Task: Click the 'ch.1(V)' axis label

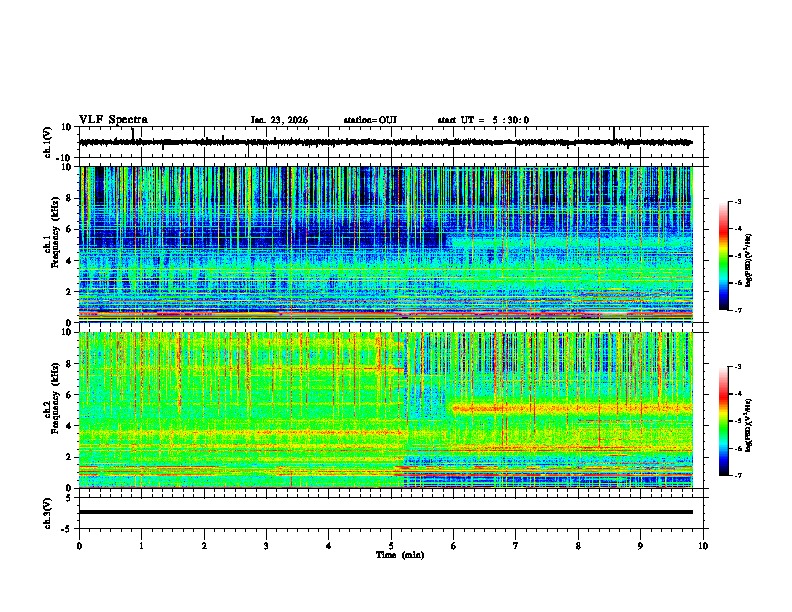Action: click(x=48, y=142)
